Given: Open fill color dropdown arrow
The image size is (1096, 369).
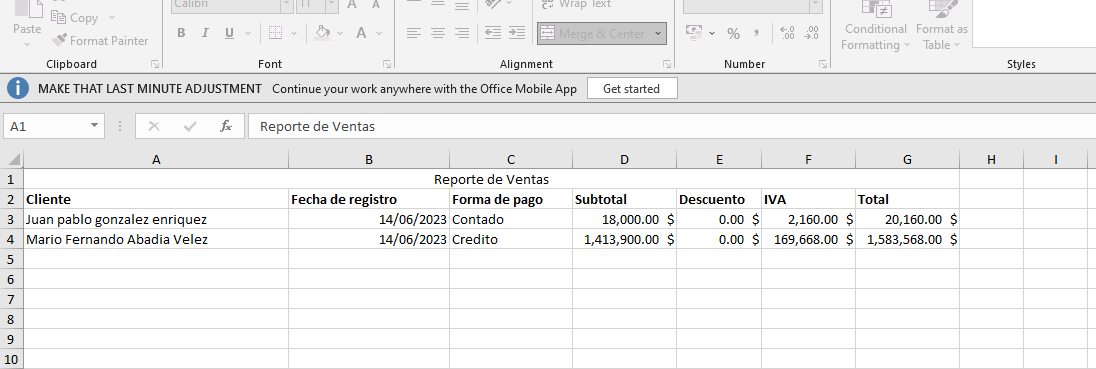Looking at the screenshot, I should (340, 33).
